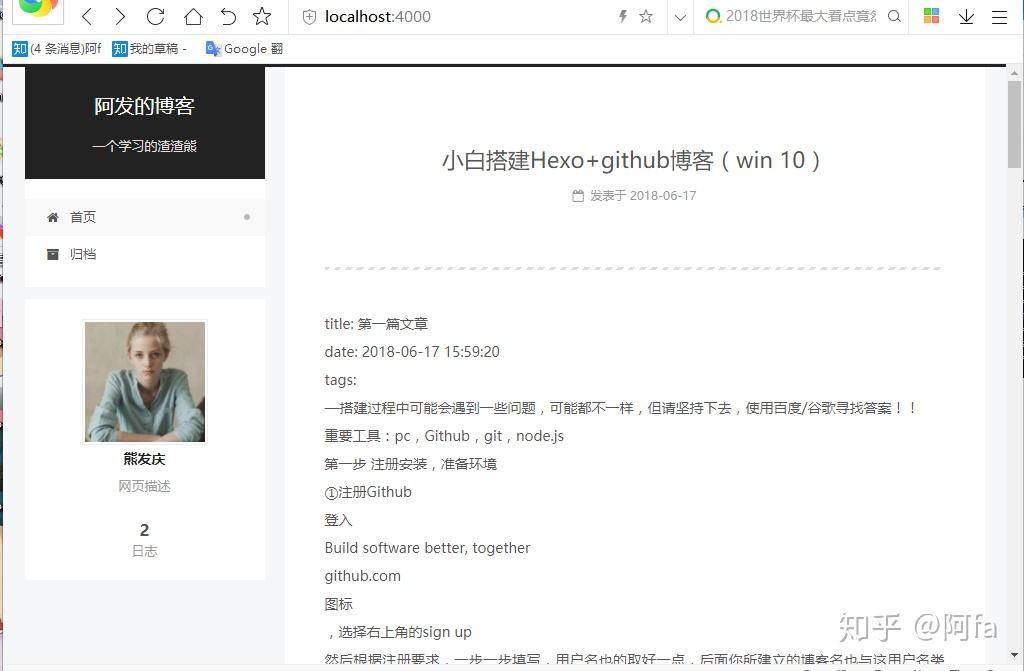Click the magnifier icon in search box
1024x671 pixels.
(x=893, y=16)
